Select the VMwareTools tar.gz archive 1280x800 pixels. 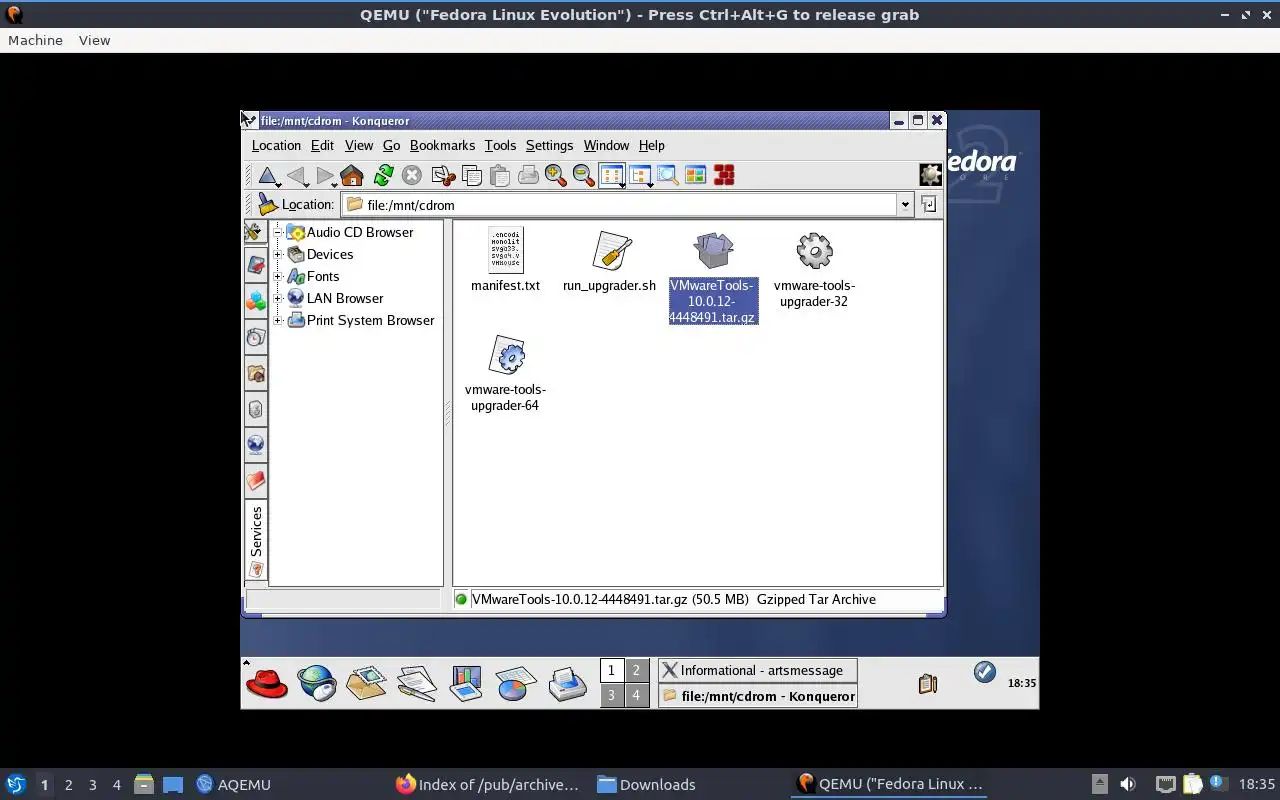(x=713, y=277)
